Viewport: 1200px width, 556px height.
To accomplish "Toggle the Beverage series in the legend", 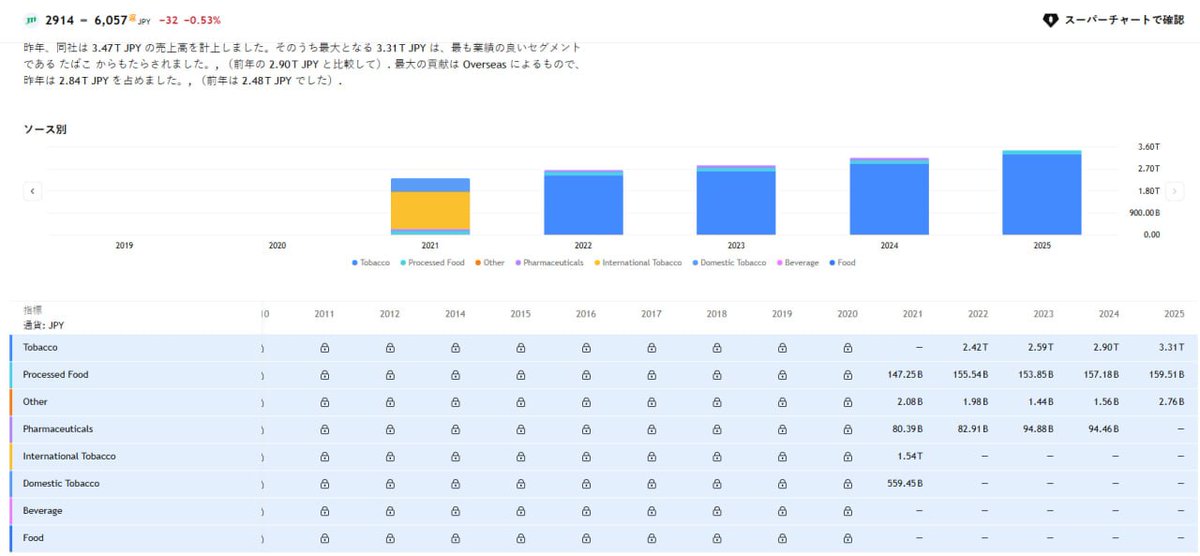I will [797, 263].
